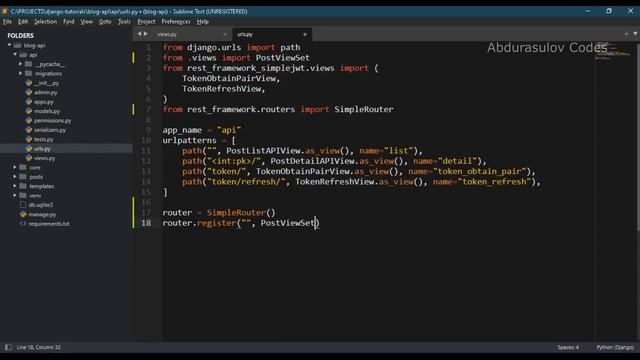Image resolution: width=640 pixels, height=360 pixels.
Task: Expand the templates folder arrow
Action: point(15,186)
